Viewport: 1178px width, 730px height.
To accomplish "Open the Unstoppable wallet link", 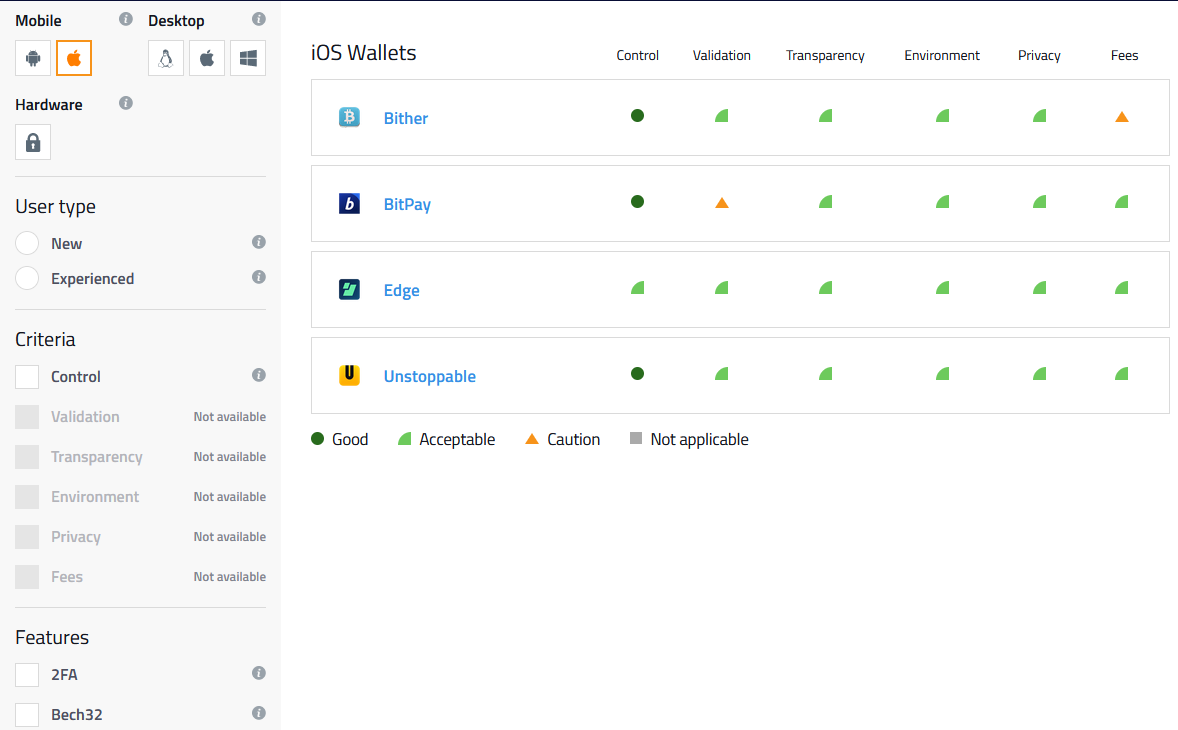I will coord(430,376).
